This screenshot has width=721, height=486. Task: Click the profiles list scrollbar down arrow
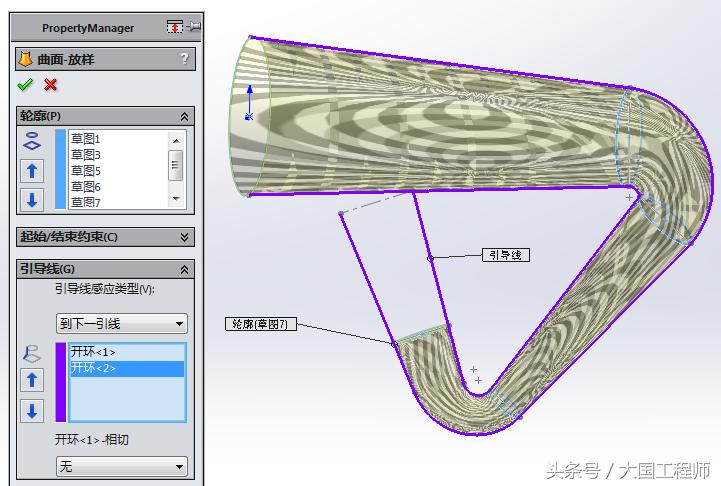click(177, 199)
